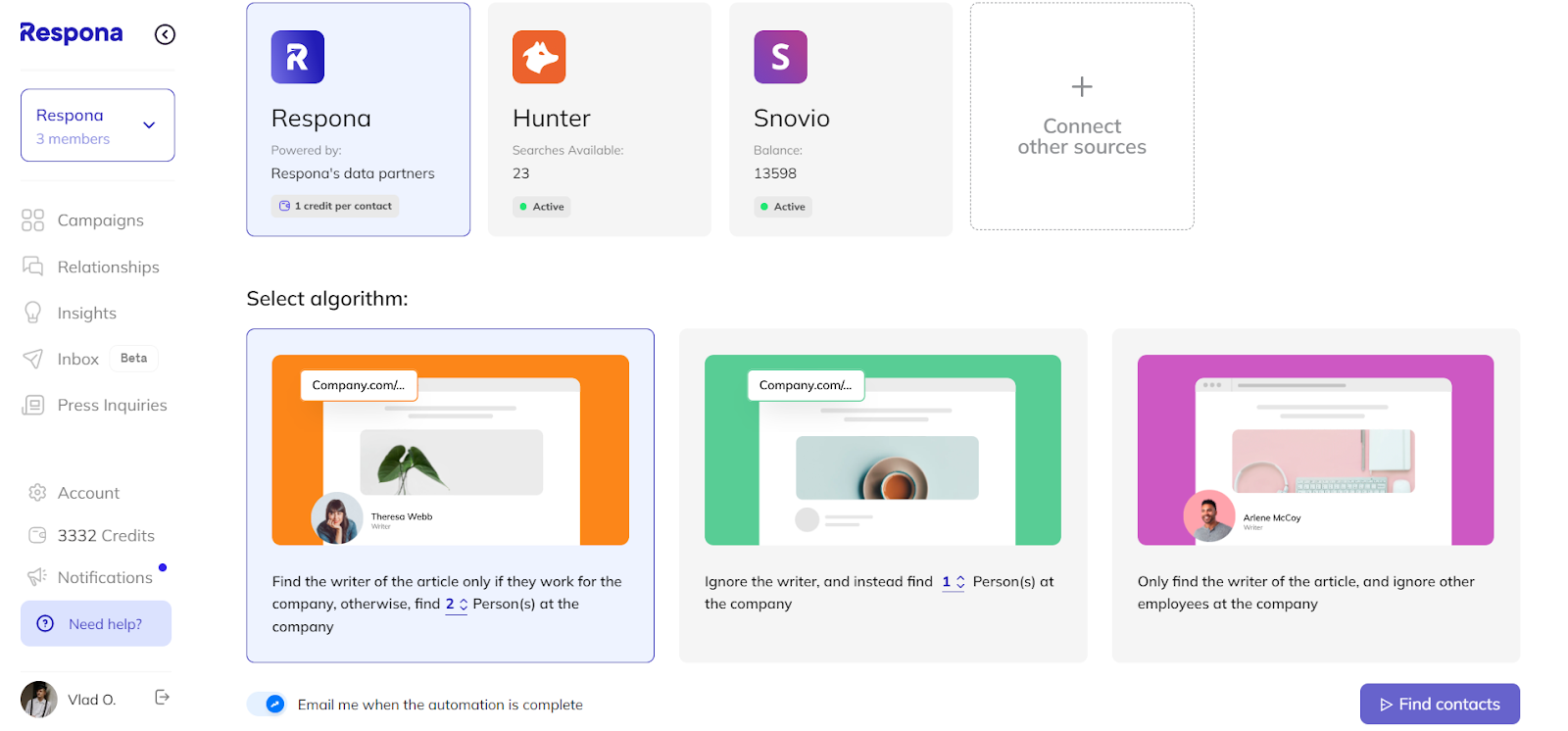Screen dimensions: 1568x731
Task: Click Hunter's Active status badge
Action: pos(541,207)
